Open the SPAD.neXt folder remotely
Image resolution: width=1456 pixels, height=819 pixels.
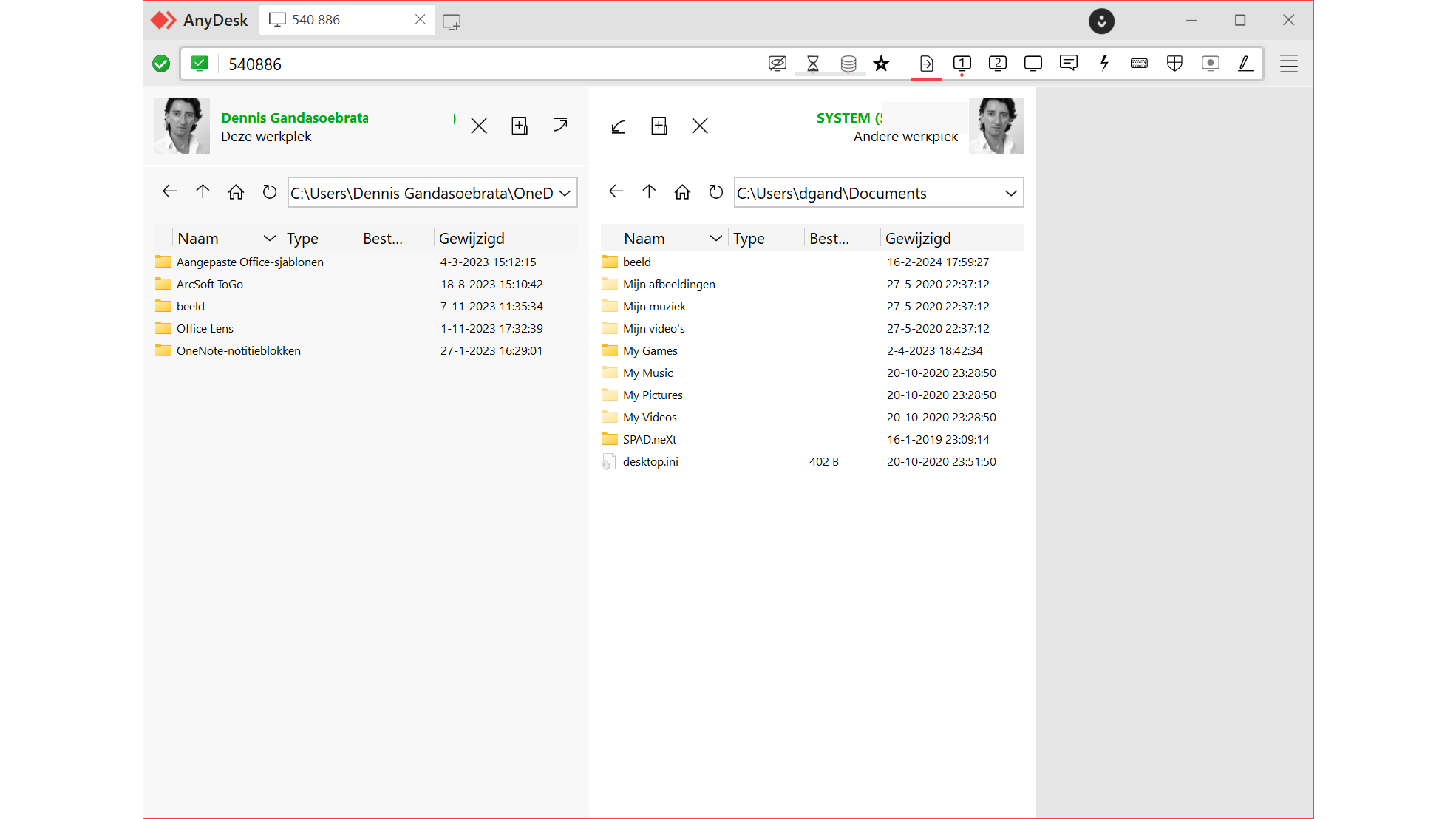(x=649, y=439)
